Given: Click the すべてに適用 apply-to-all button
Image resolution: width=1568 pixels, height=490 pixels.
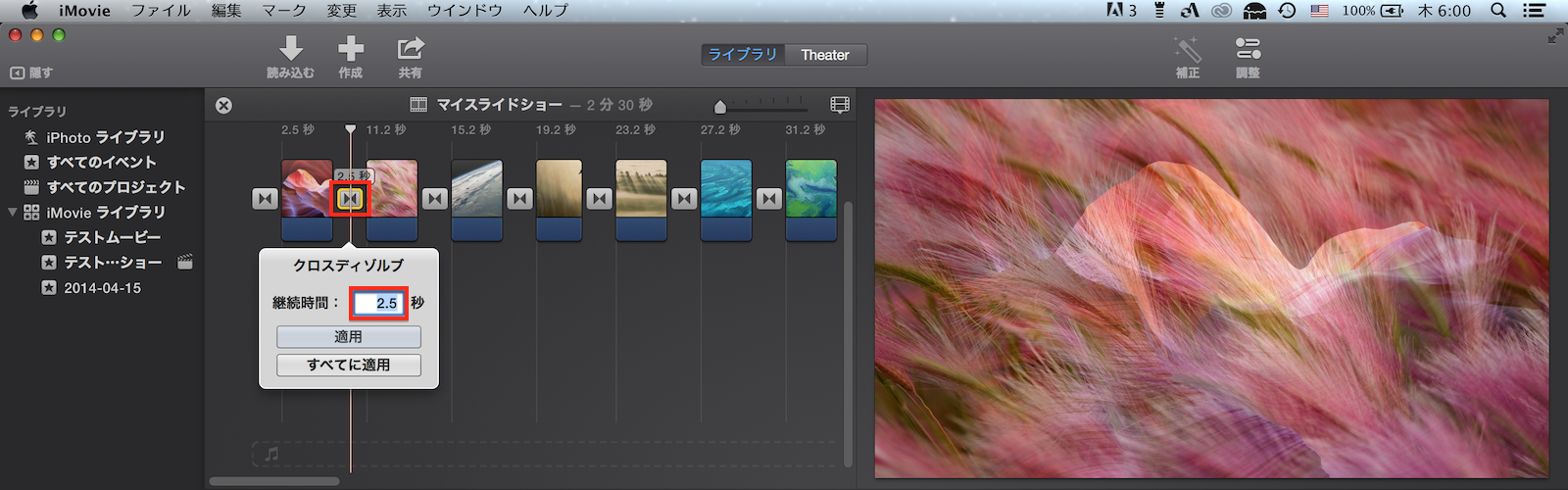Looking at the screenshot, I should pyautogui.click(x=349, y=365).
